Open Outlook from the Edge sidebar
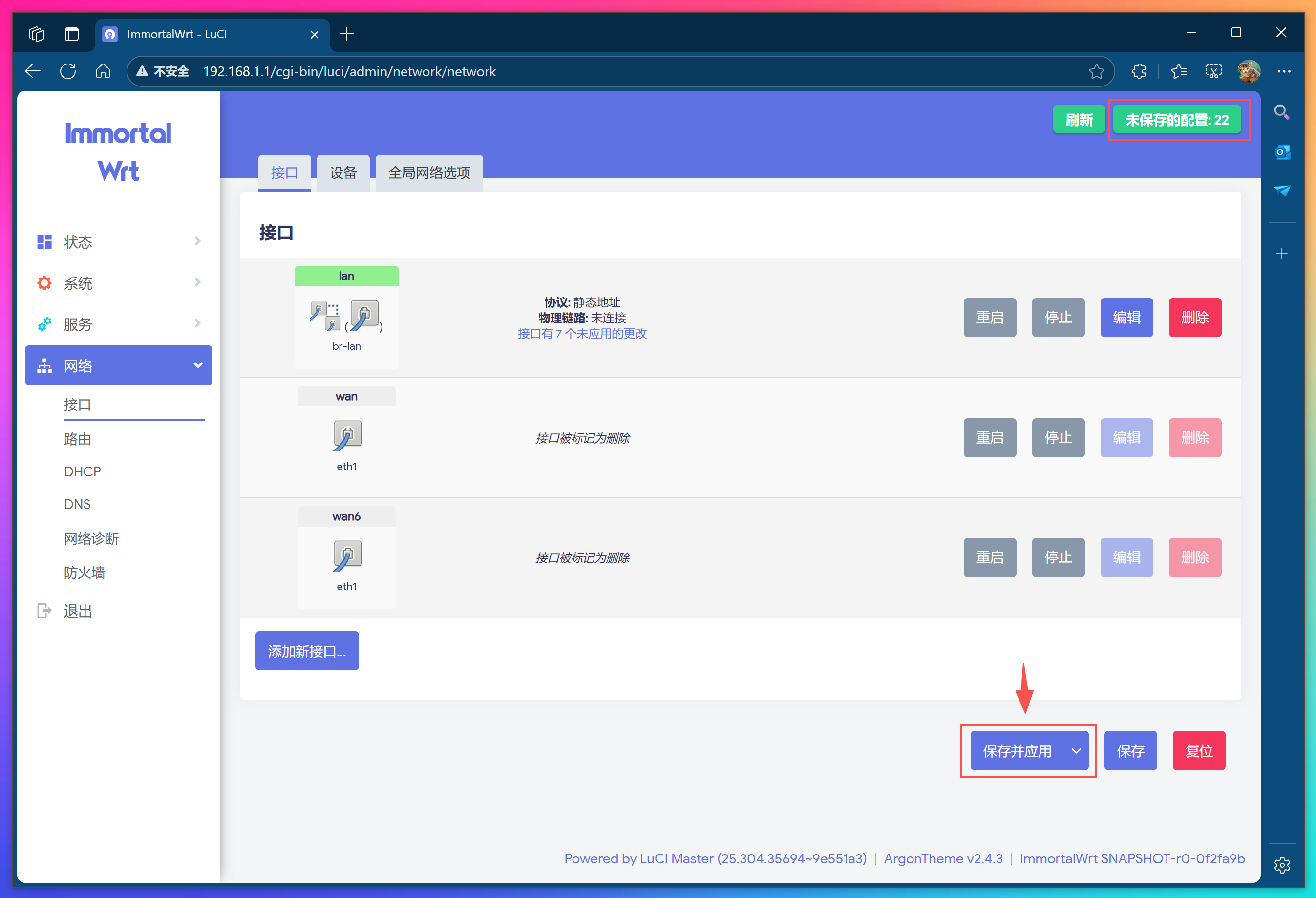Screen dimensions: 1316x898 (1282, 152)
